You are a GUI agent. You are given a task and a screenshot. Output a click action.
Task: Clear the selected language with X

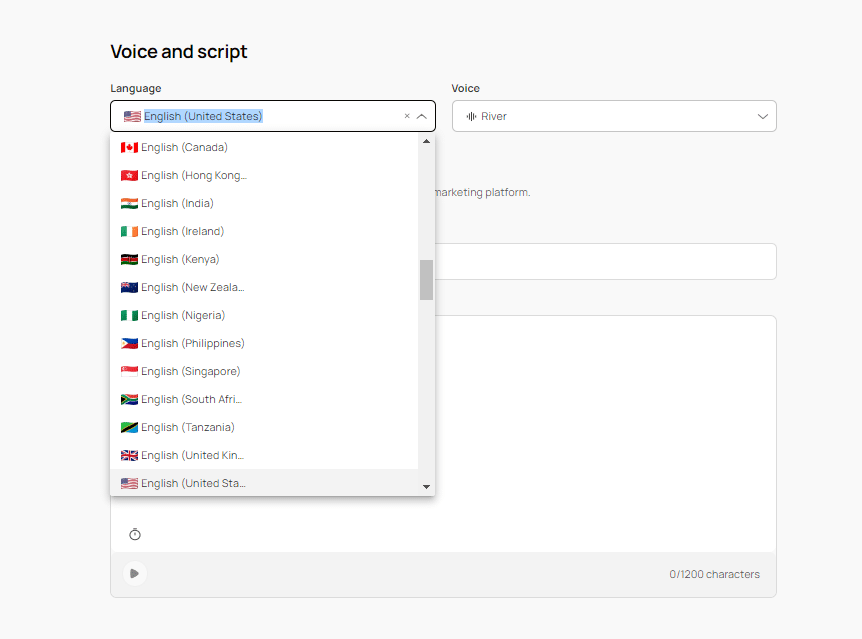pos(407,116)
